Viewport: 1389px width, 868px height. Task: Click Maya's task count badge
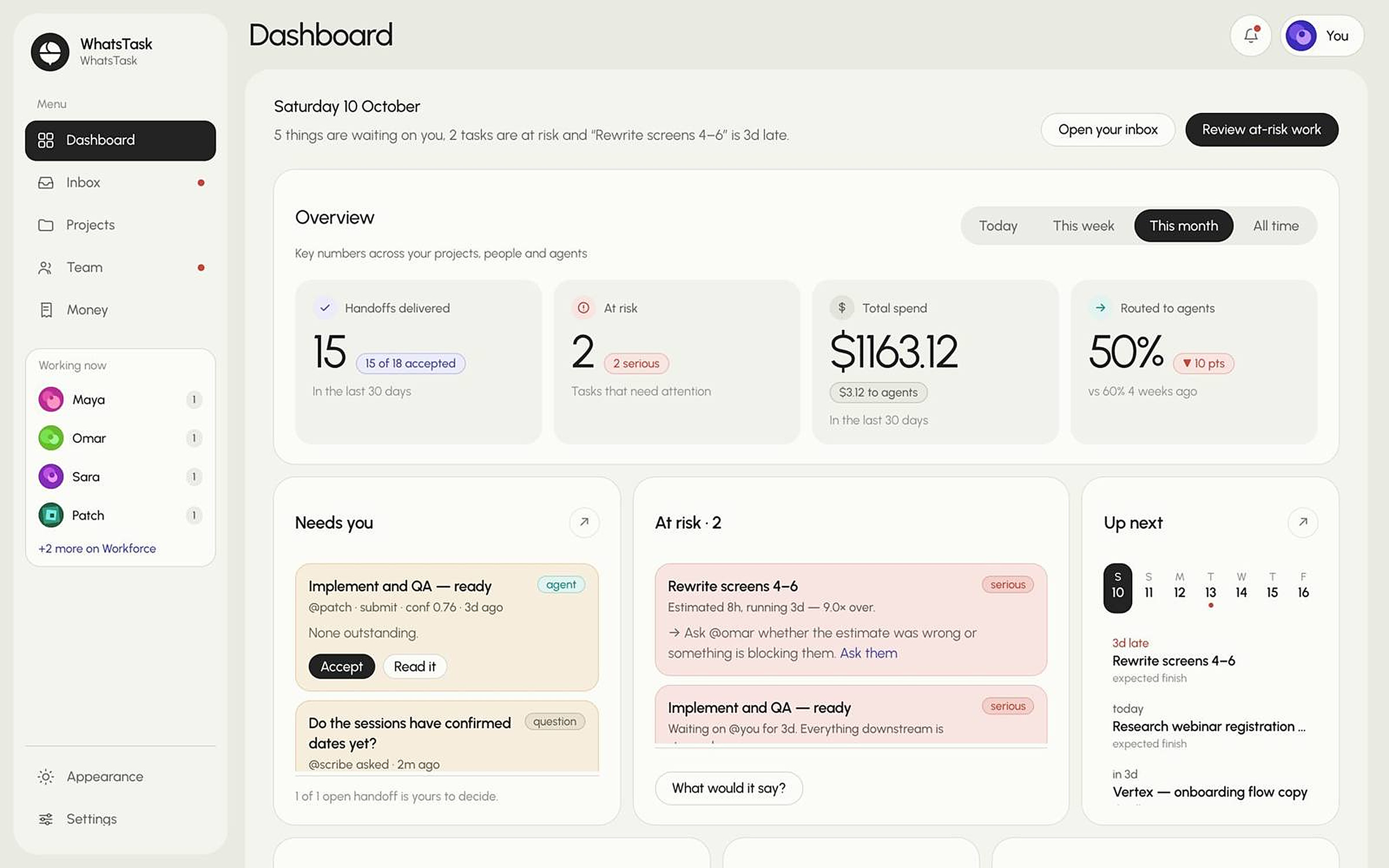194,399
